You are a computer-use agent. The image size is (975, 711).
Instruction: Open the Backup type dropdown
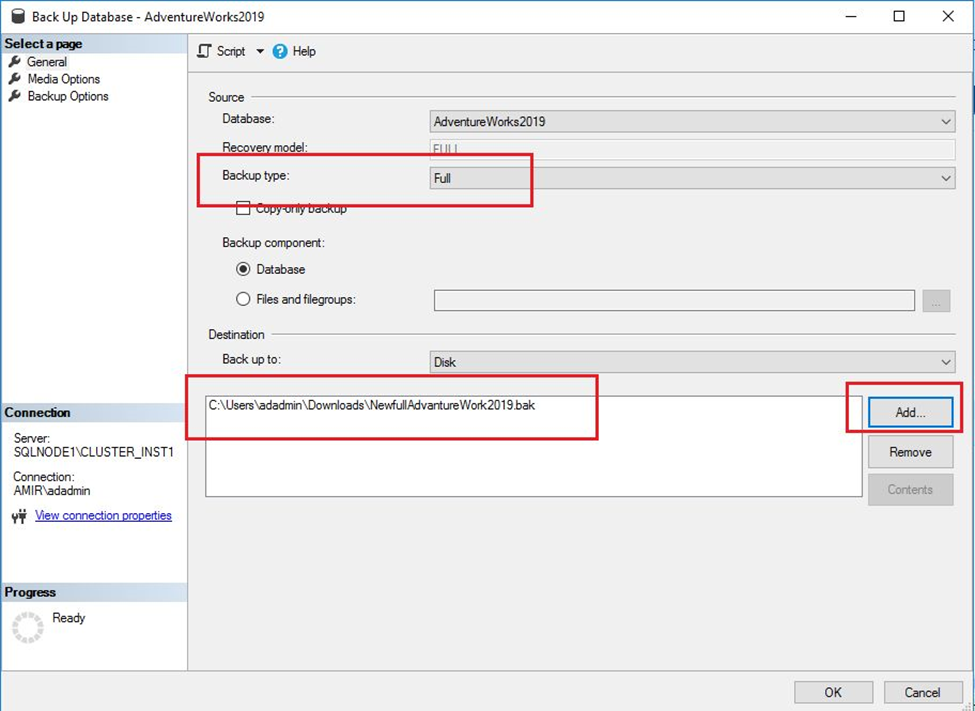945,178
